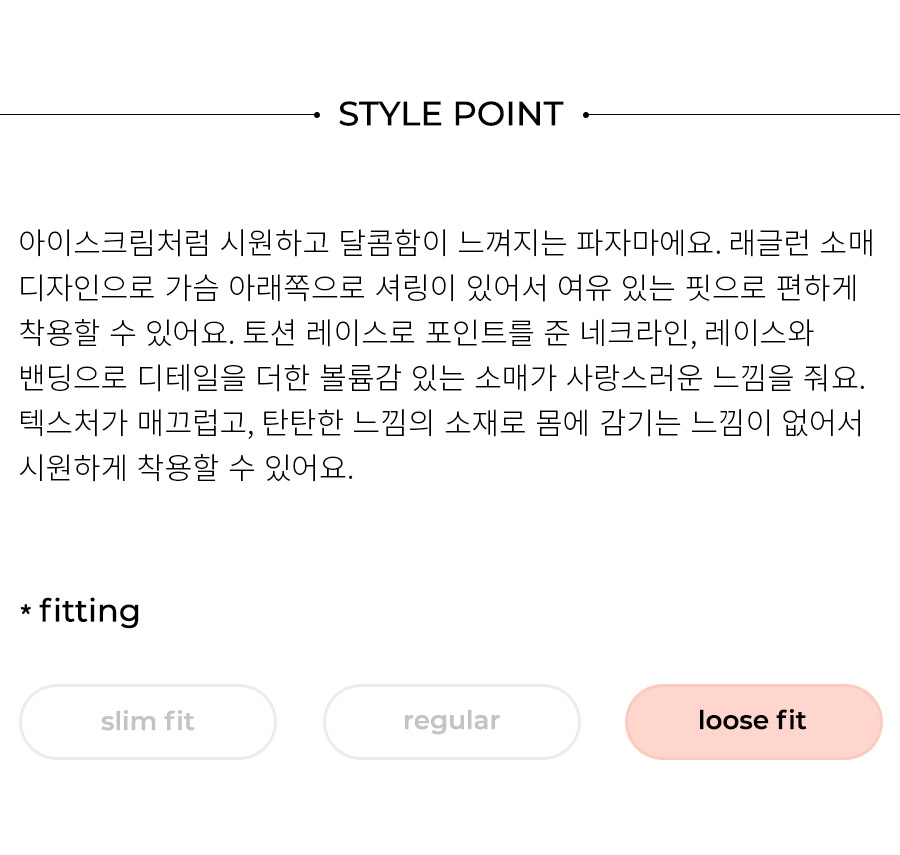The height and width of the screenshot is (855, 900).
Task: Click the dot right of STYLE POINT
Action: [x=585, y=115]
